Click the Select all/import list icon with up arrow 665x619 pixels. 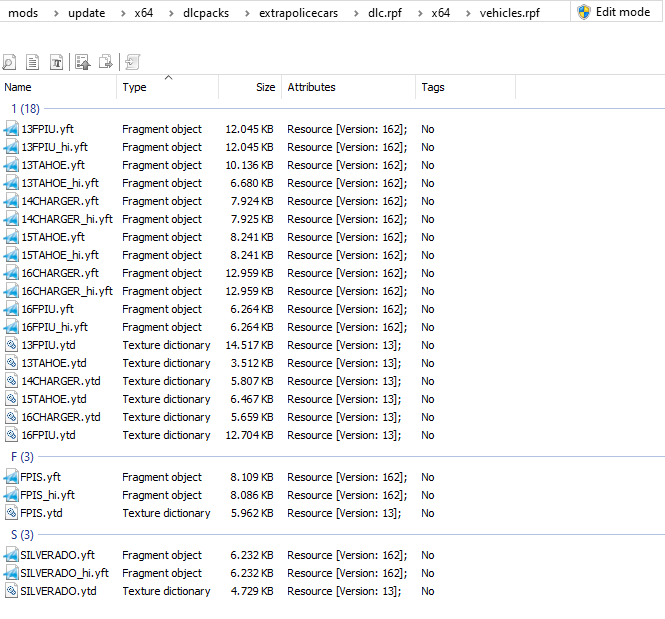pyautogui.click(x=83, y=62)
